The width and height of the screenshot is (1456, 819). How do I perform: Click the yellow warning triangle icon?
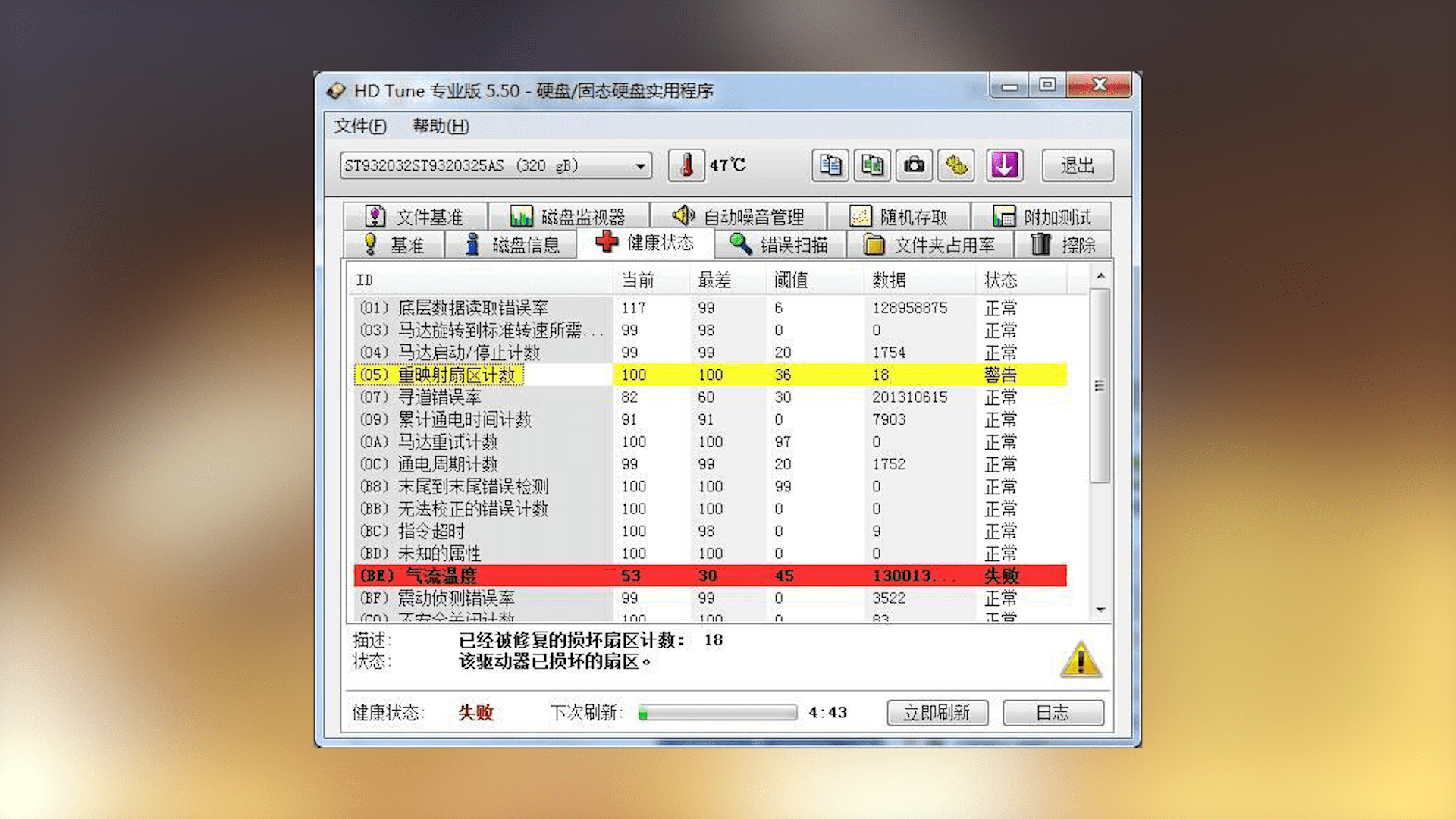(x=1081, y=658)
